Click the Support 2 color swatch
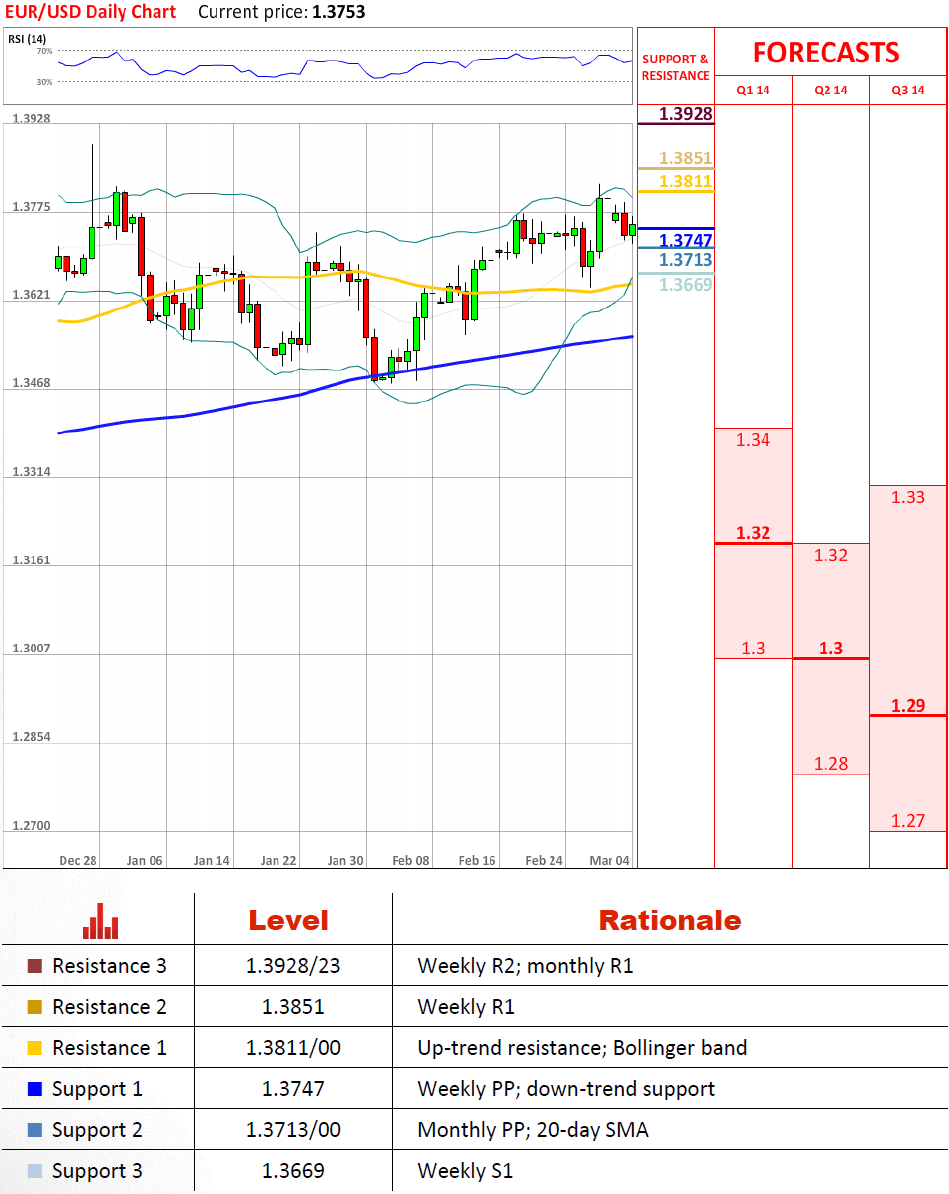Screen dimensions: 949x1194 (x=35, y=1130)
